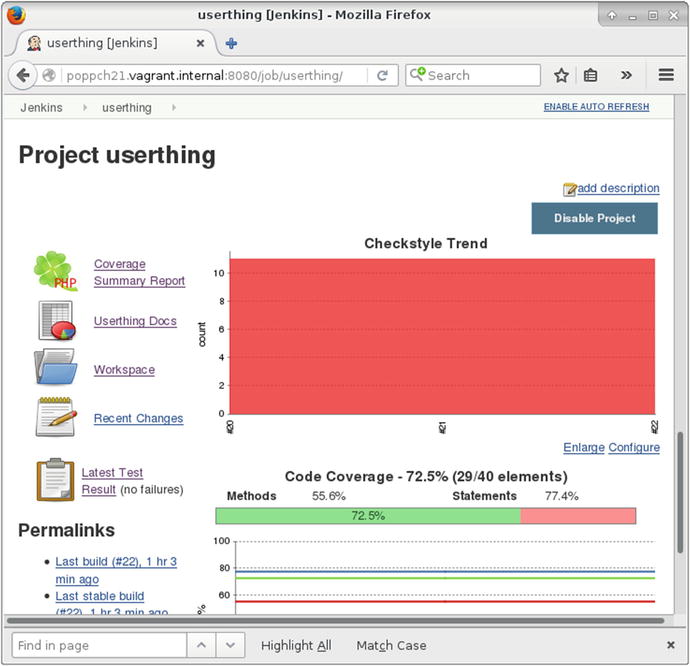The width and height of the screenshot is (690, 666).
Task: Close the userthing [Jenkins] tab
Action: click(200, 43)
